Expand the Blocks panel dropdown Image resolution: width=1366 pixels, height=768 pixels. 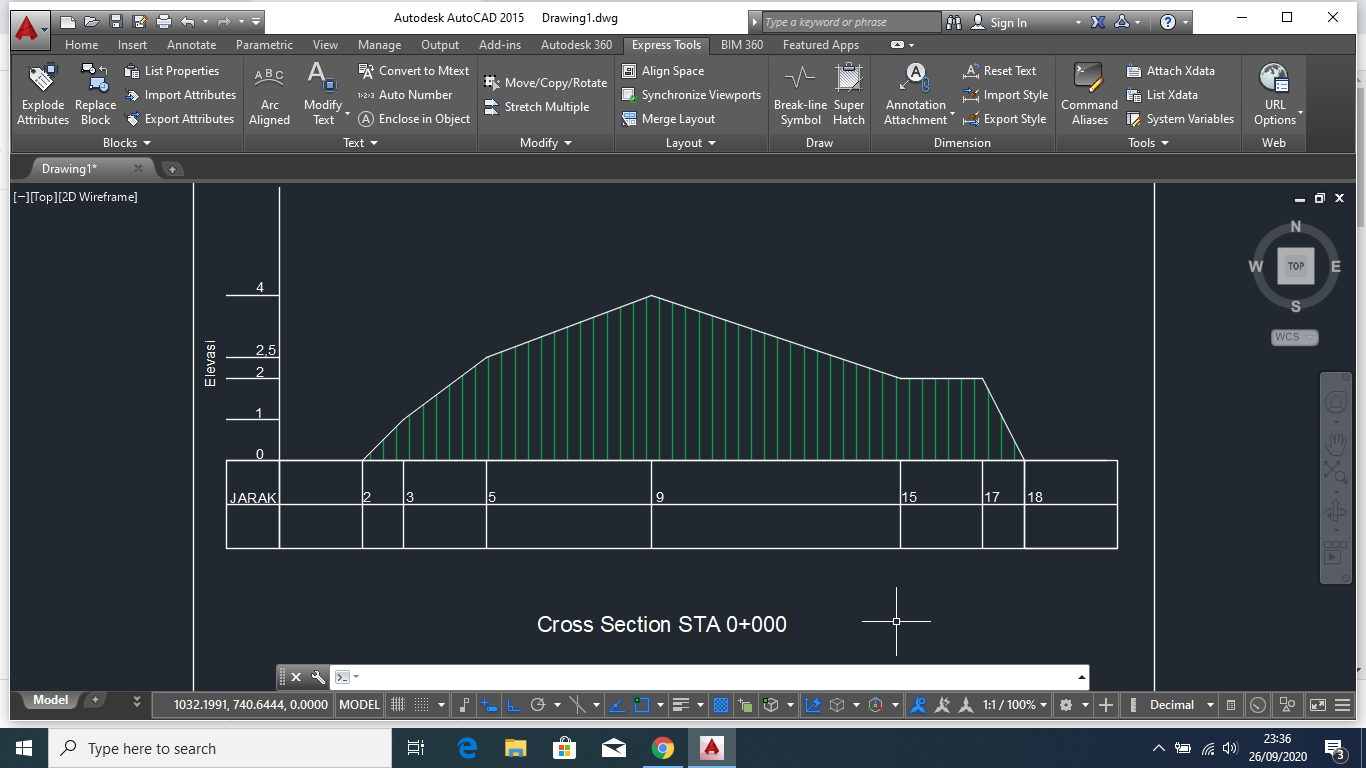(127, 143)
